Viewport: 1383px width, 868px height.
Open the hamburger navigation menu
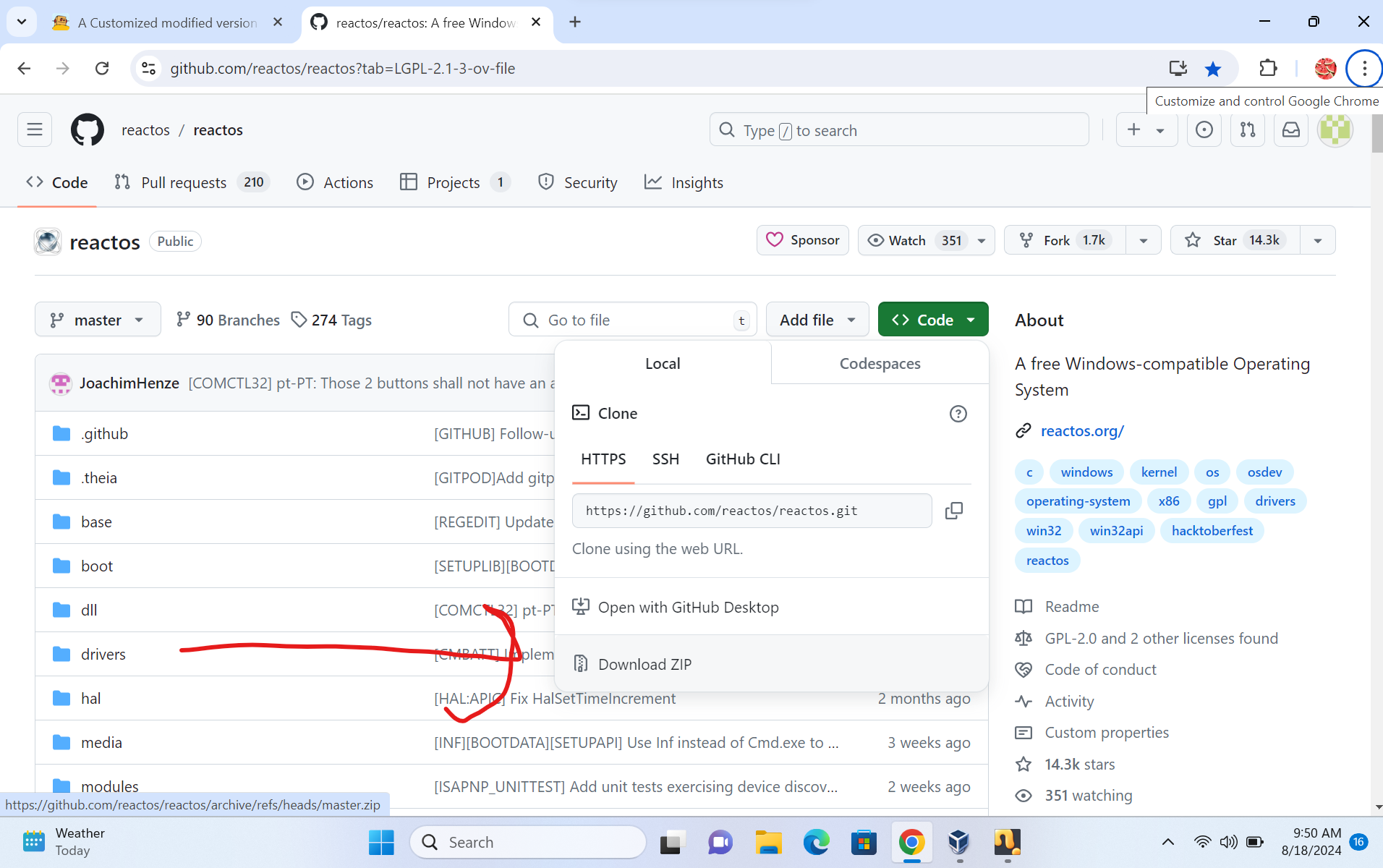click(35, 130)
